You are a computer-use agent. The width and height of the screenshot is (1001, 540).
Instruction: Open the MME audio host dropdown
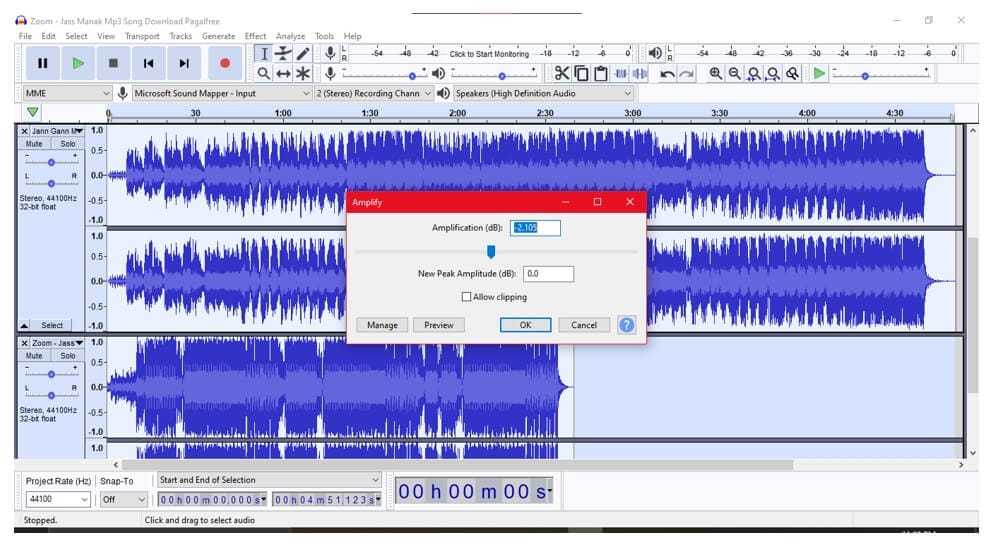[x=66, y=93]
